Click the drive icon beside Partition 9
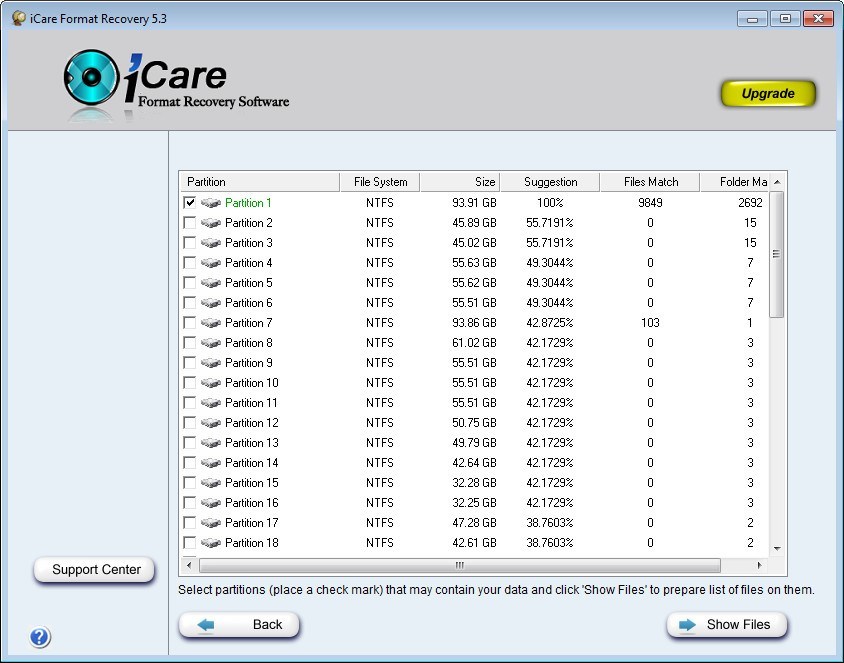Image resolution: width=844 pixels, height=663 pixels. (211, 363)
